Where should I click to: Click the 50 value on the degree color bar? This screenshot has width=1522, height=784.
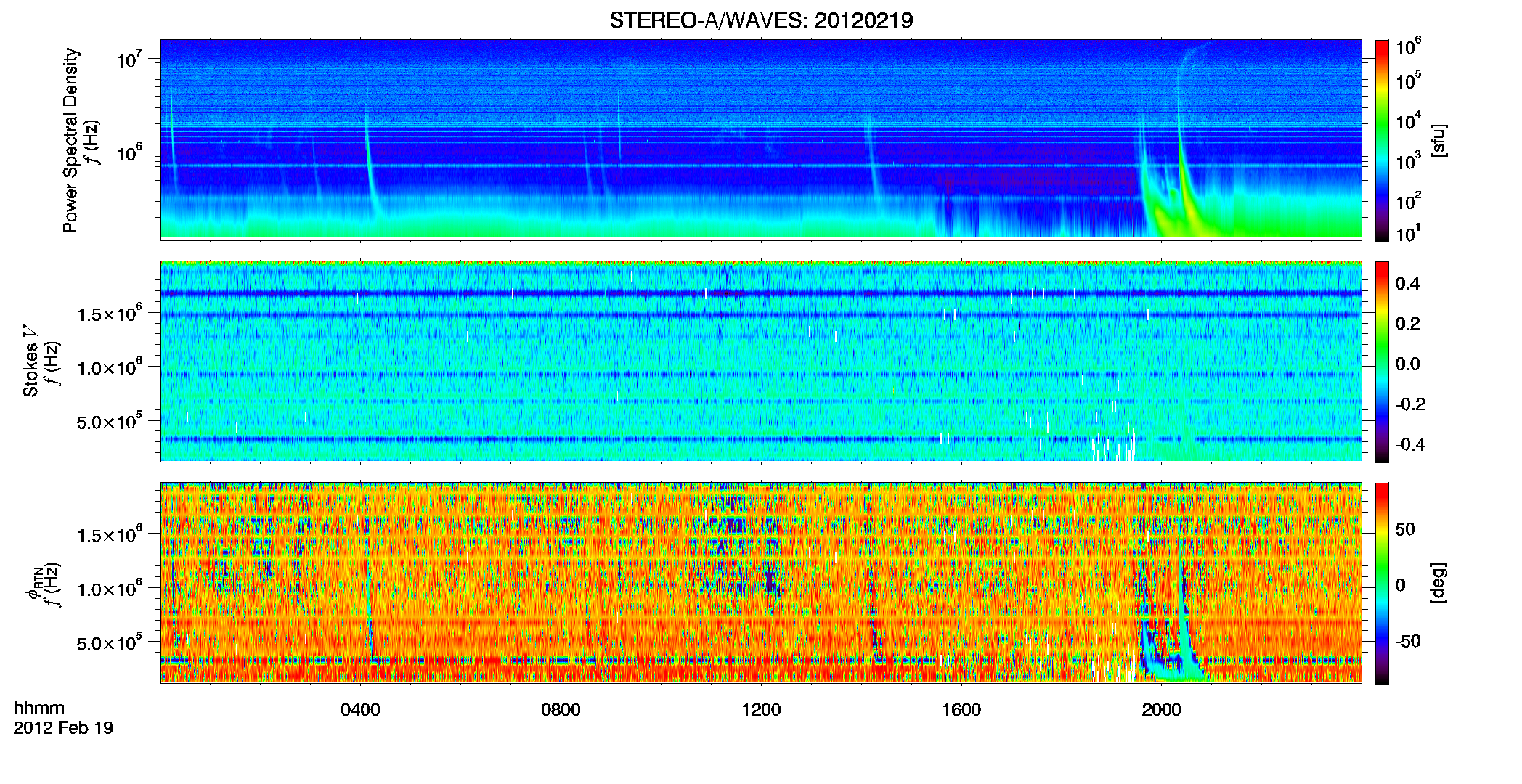click(x=1405, y=529)
